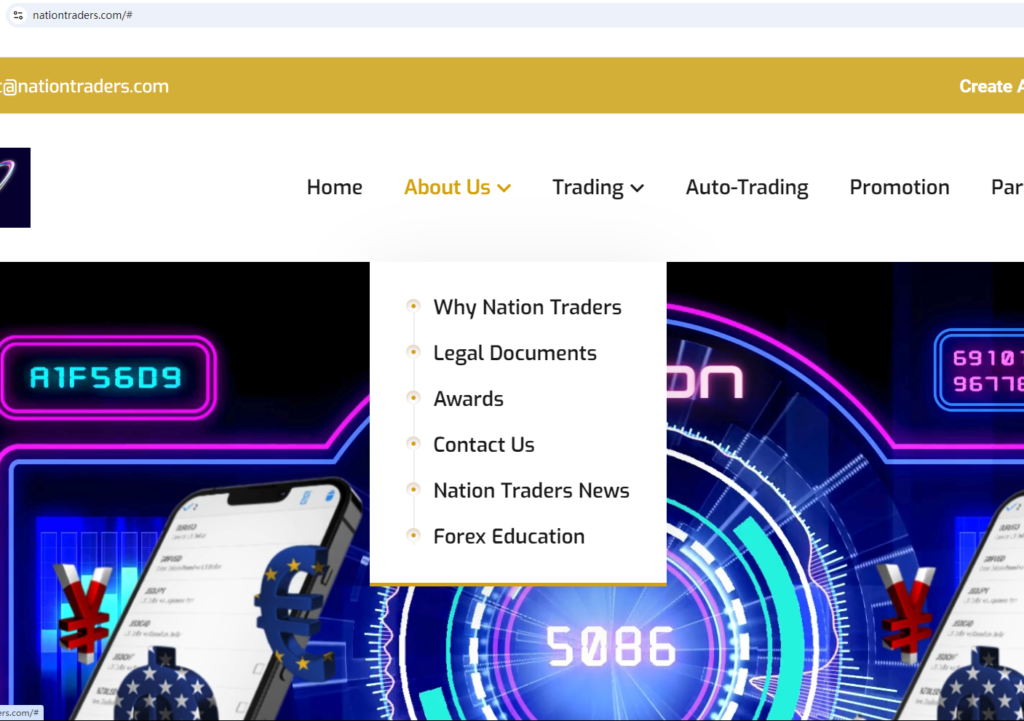Click bullet icon next to Awards
Screen dimensions: 1024x721
413,397
